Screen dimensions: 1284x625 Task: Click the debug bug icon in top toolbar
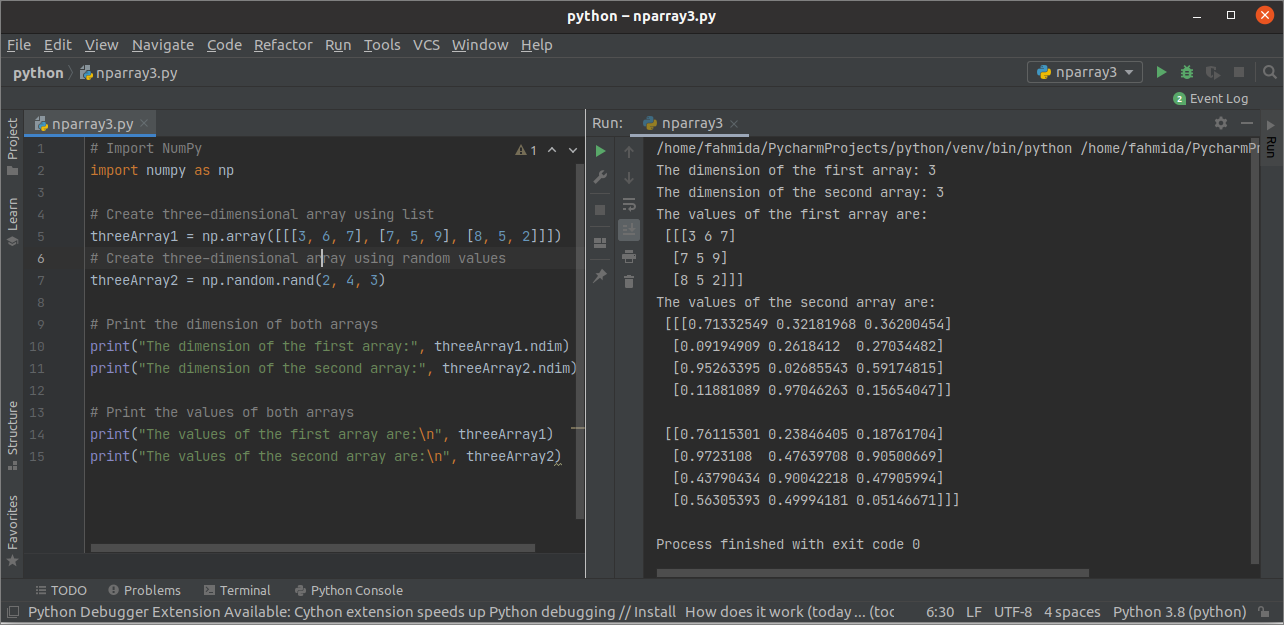(x=1187, y=72)
